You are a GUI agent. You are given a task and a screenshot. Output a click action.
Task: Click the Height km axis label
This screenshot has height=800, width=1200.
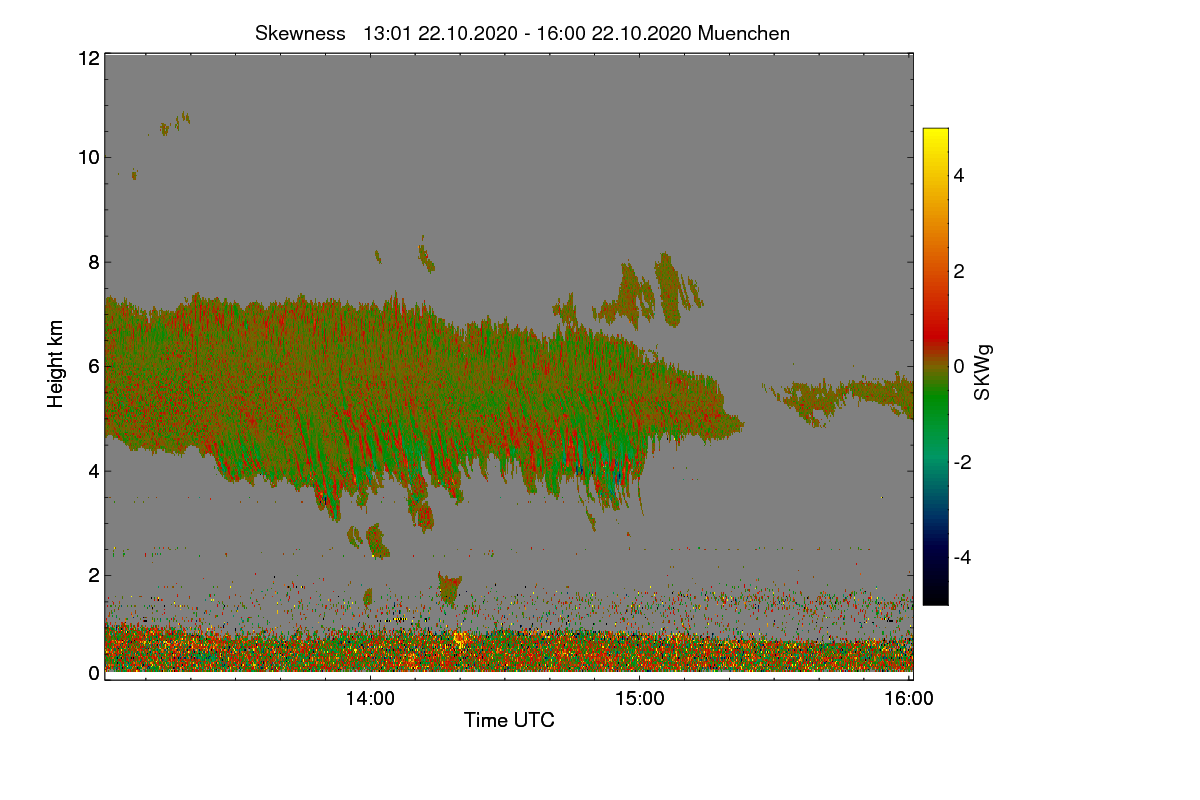56,364
